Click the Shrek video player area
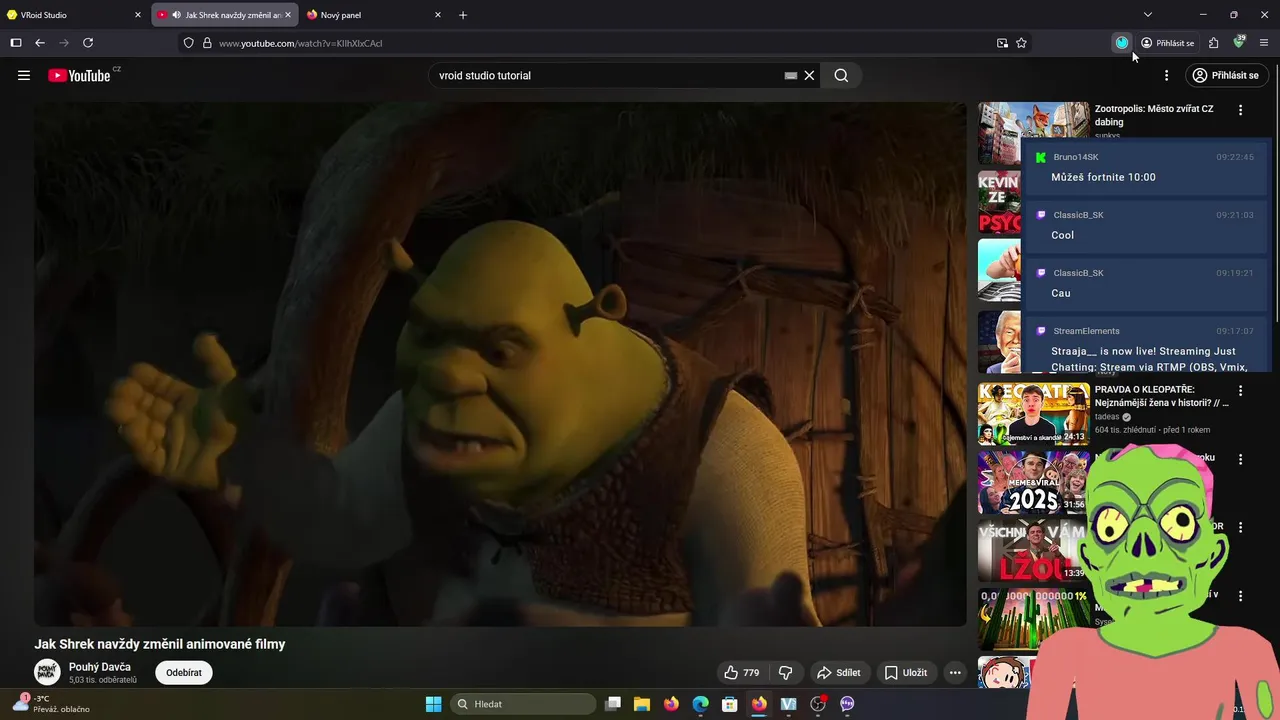 click(500, 364)
